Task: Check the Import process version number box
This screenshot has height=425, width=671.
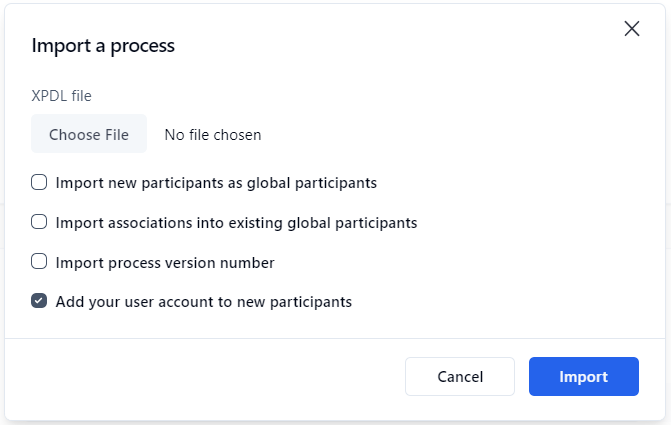Action: tap(40, 262)
